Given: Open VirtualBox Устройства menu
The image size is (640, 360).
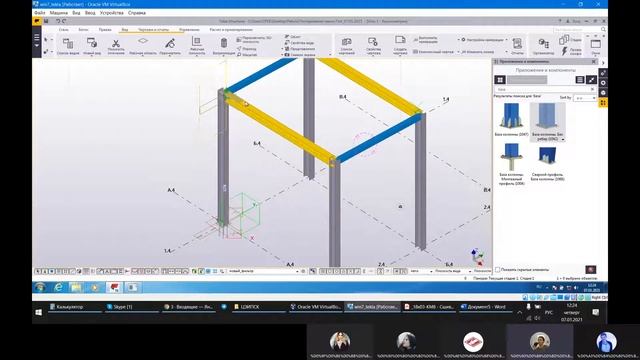Looking at the screenshot, I should click(111, 13).
